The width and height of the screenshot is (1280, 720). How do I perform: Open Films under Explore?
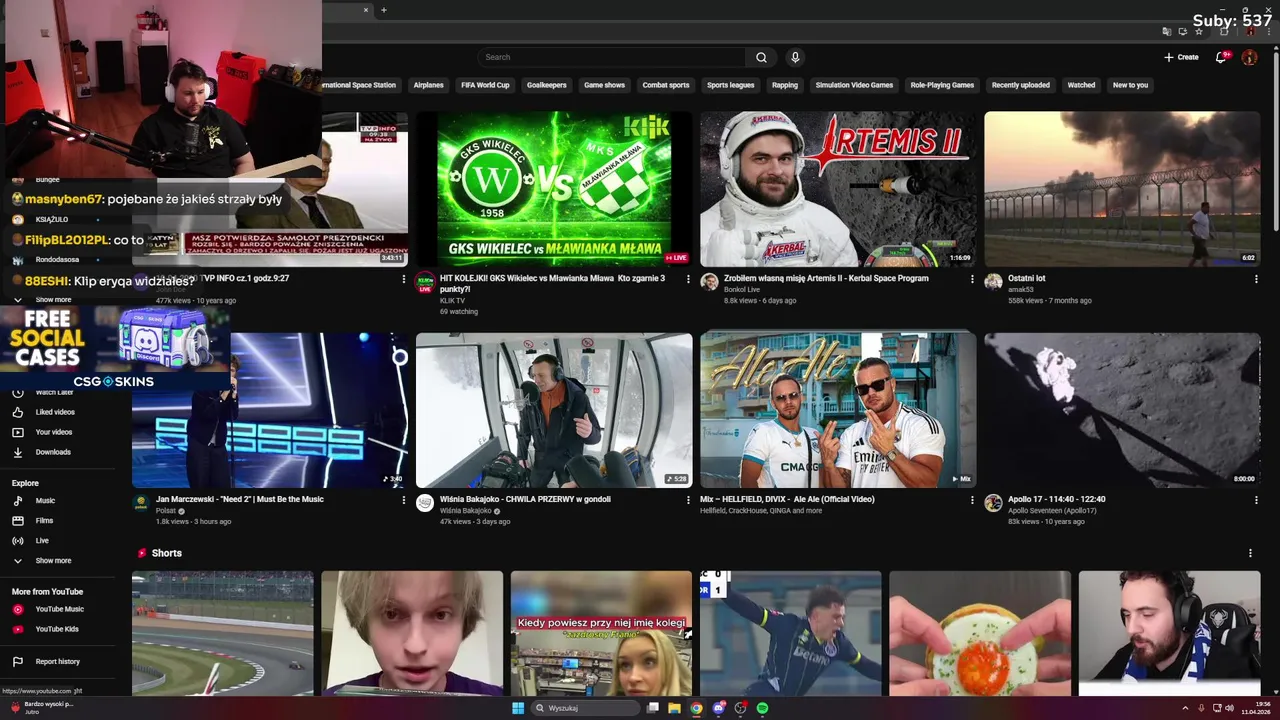tap(44, 520)
